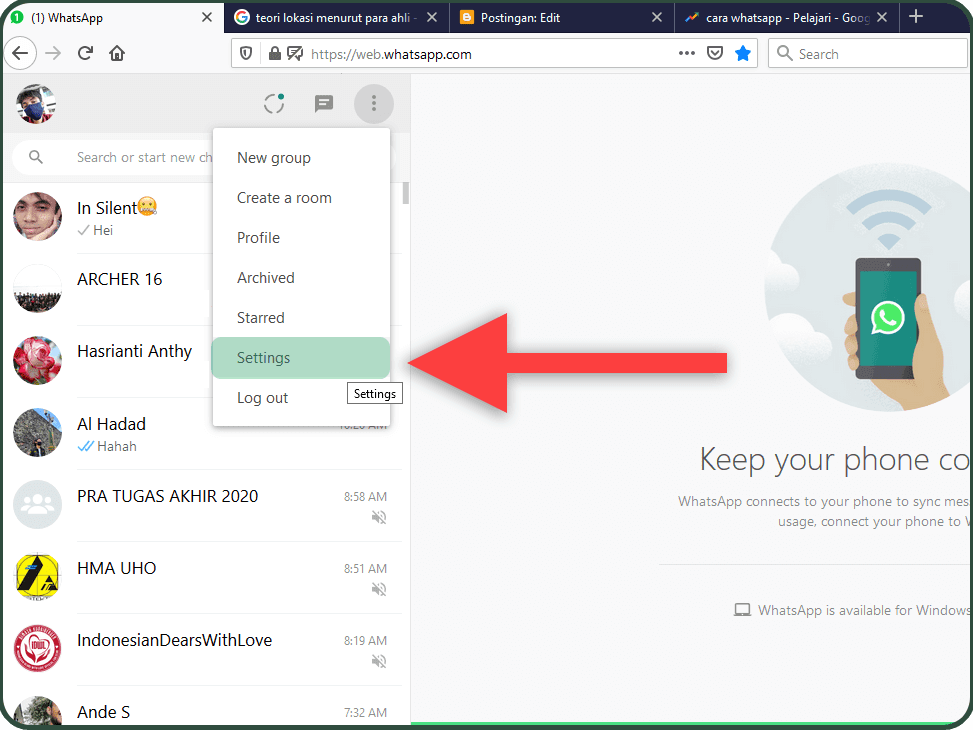The height and width of the screenshot is (730, 973).
Task: Click the Al Hadad avatar
Action: 37,433
